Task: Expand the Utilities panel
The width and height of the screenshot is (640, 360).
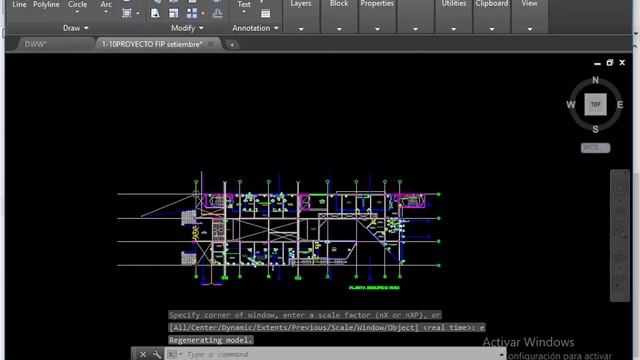Action: tap(453, 29)
